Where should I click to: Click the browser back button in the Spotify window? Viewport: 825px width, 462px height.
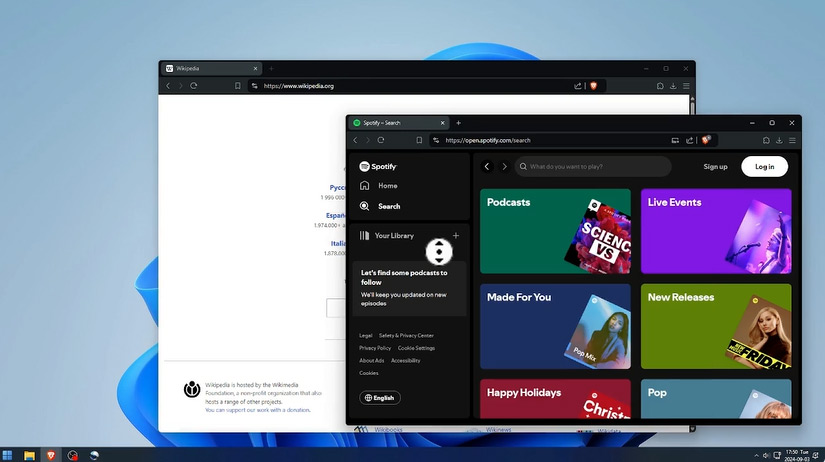coord(355,140)
